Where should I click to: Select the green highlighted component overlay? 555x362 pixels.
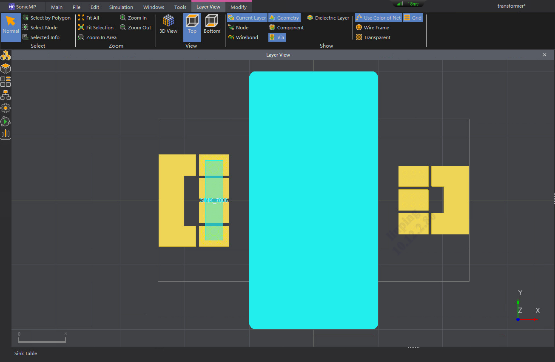(214, 200)
